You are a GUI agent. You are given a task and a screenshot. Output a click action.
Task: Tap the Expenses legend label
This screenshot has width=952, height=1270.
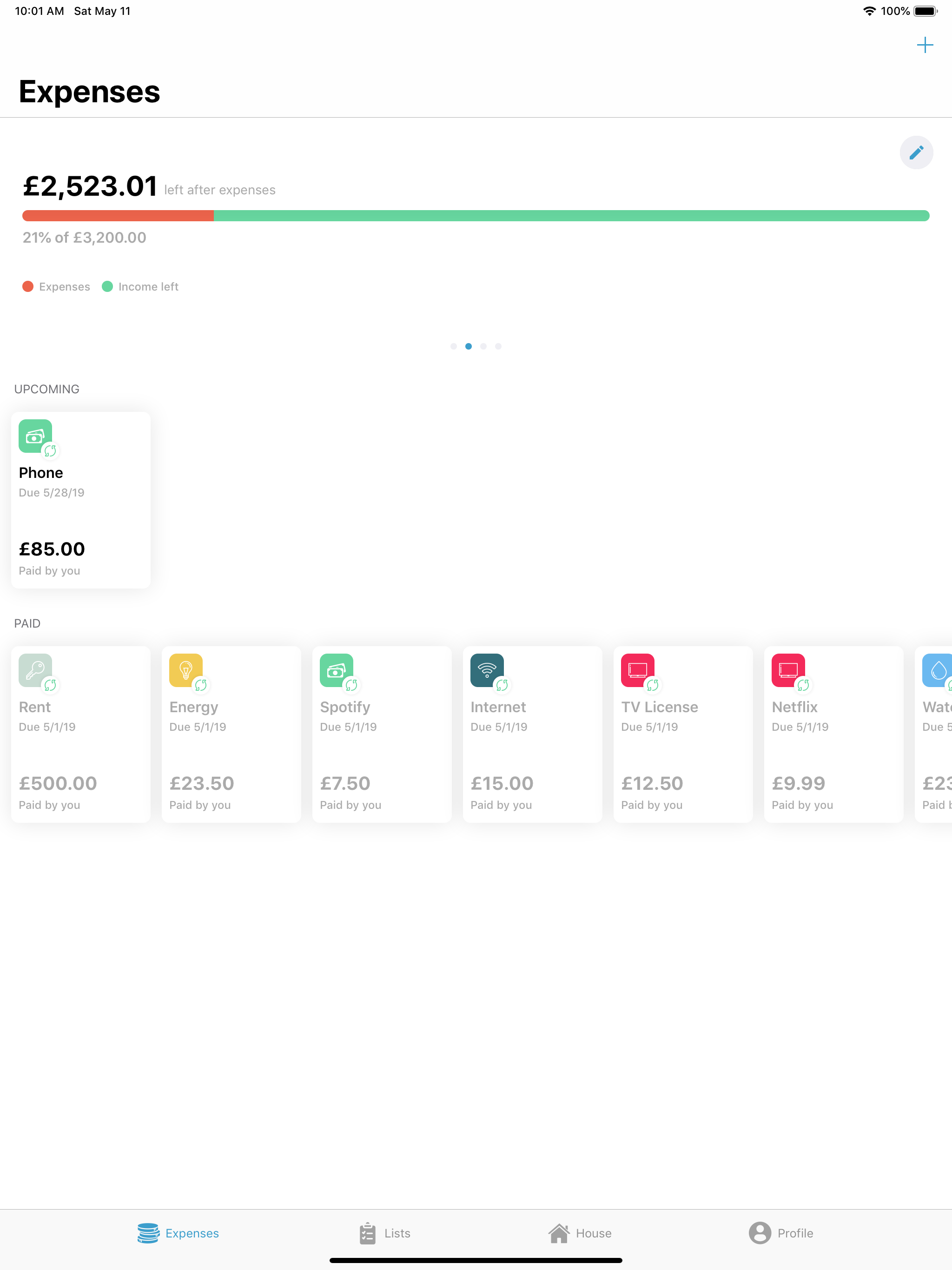[64, 286]
